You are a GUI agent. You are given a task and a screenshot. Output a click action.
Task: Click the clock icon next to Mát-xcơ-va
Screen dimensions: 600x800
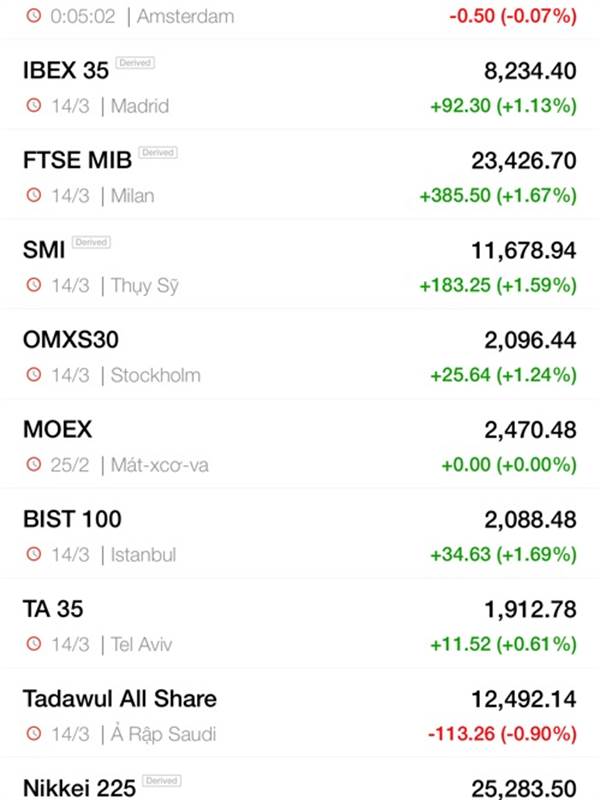pyautogui.click(x=34, y=465)
